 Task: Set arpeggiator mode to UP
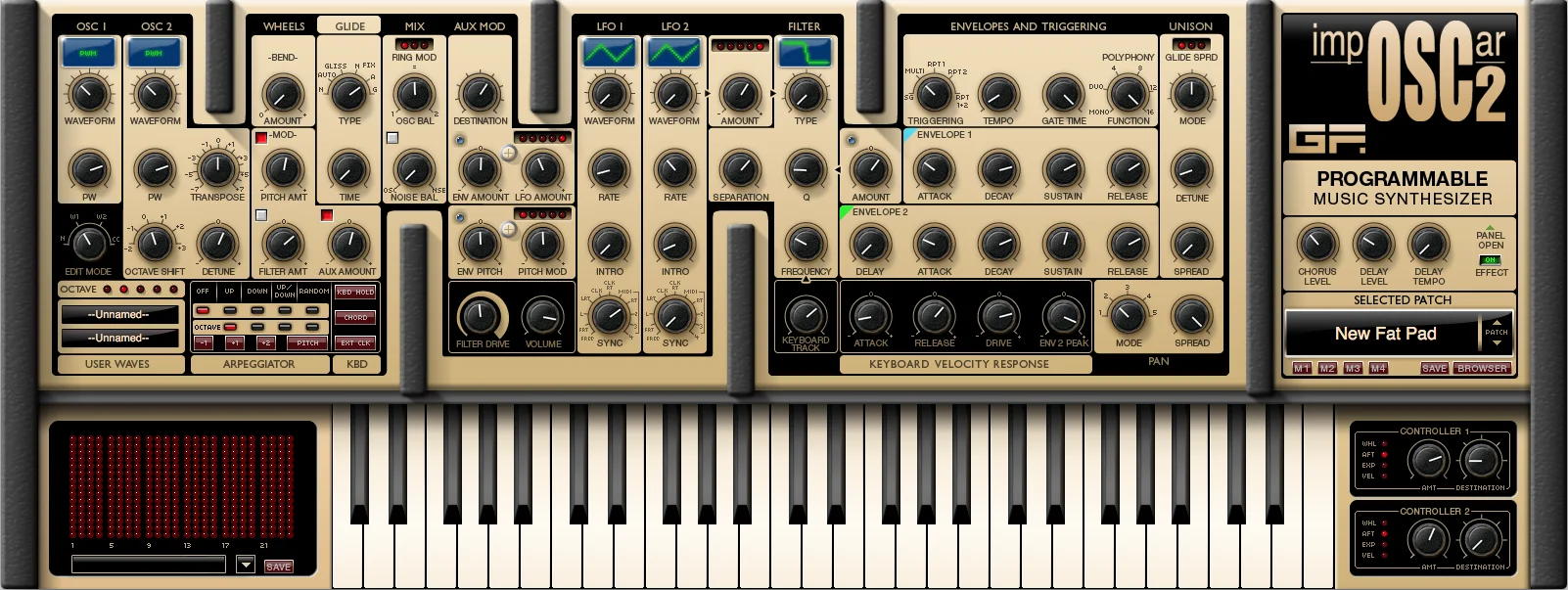point(230,310)
